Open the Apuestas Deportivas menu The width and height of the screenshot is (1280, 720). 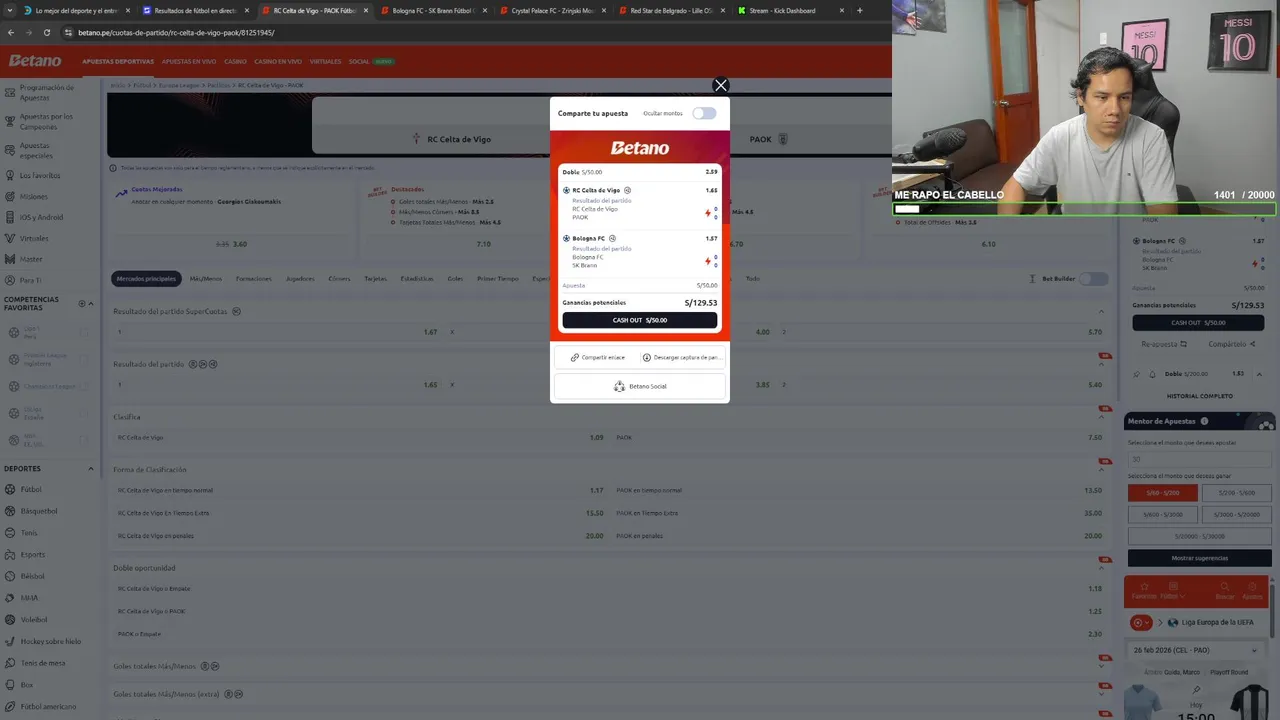(118, 61)
